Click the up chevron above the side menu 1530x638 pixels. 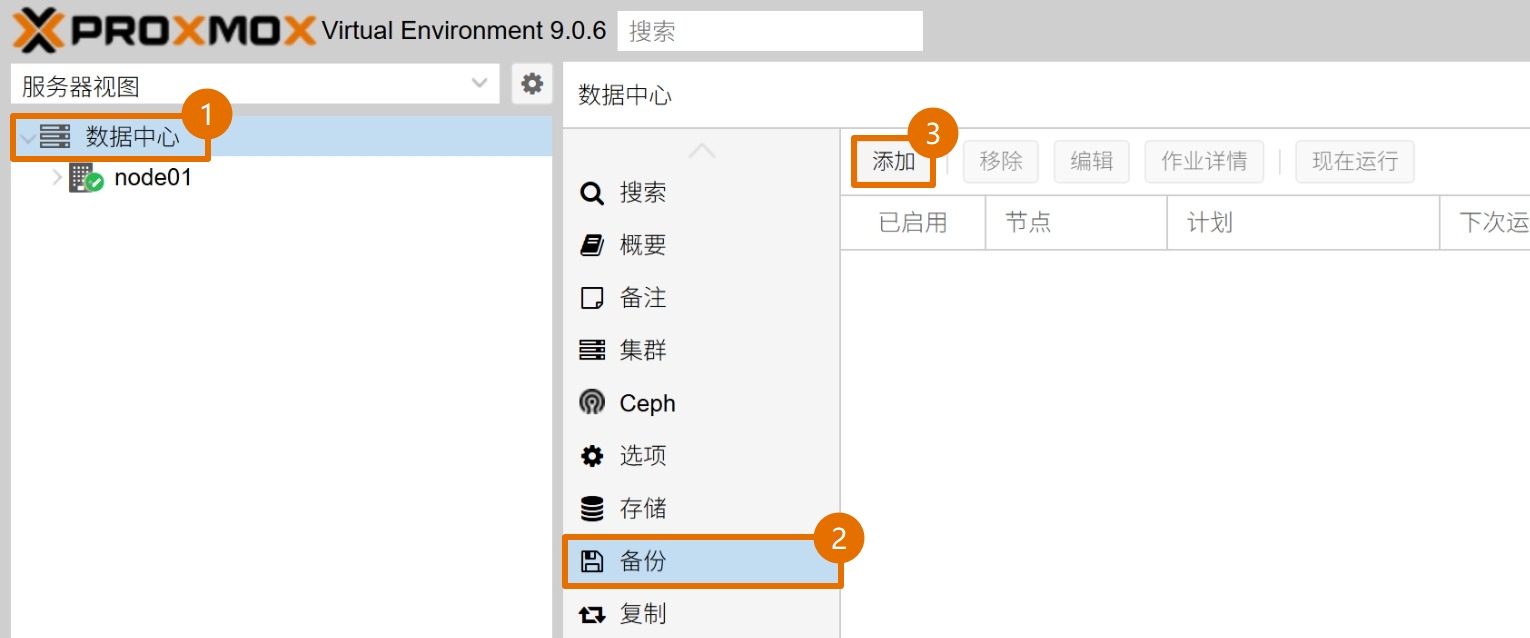coord(702,151)
